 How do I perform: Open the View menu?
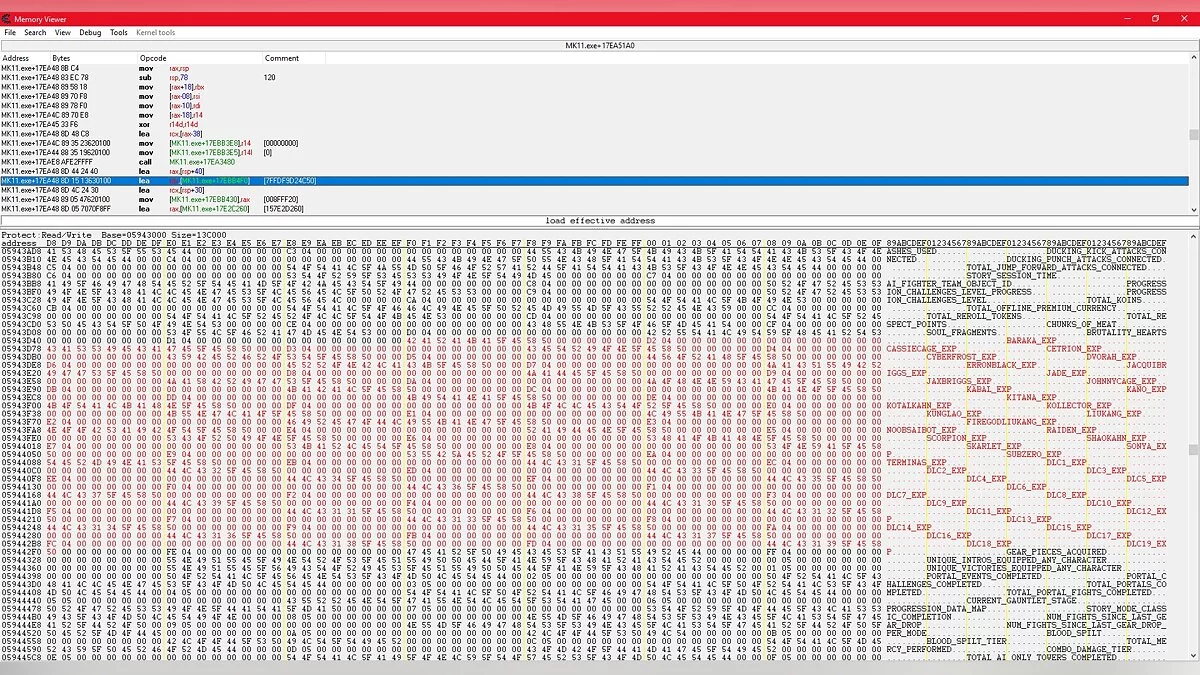point(63,33)
